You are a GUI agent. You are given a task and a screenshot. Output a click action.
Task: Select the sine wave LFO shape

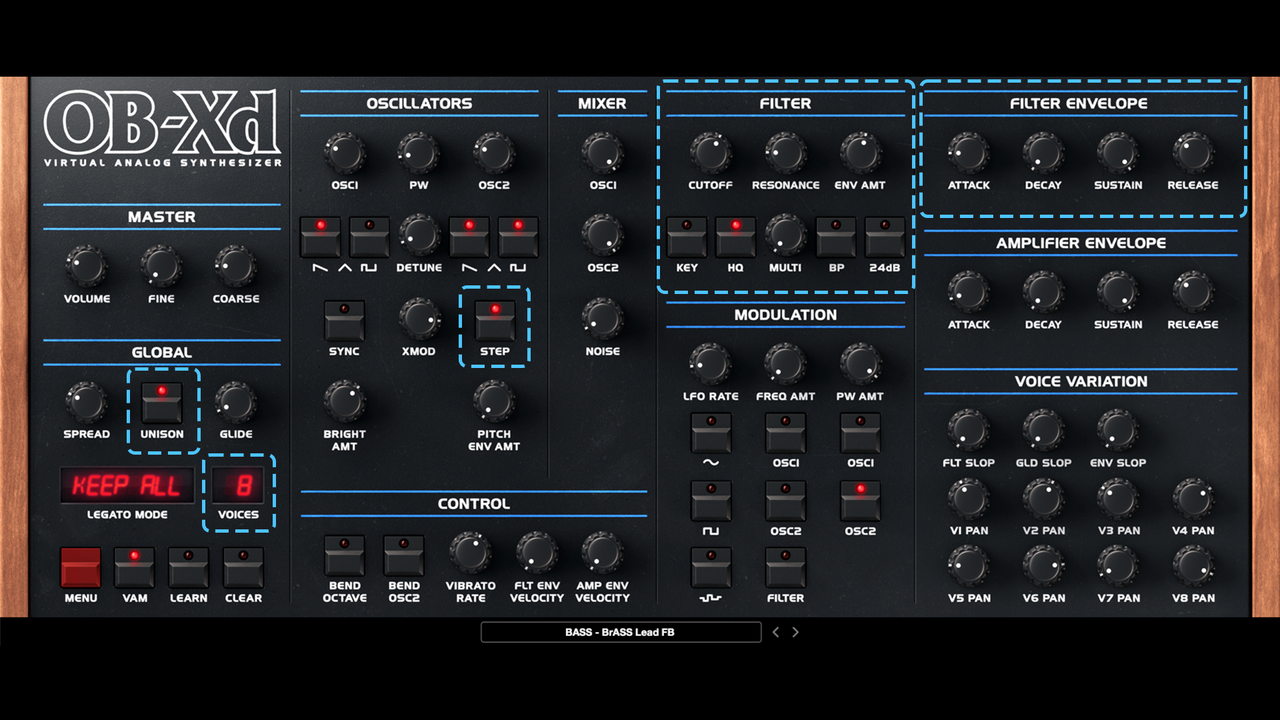[x=711, y=432]
